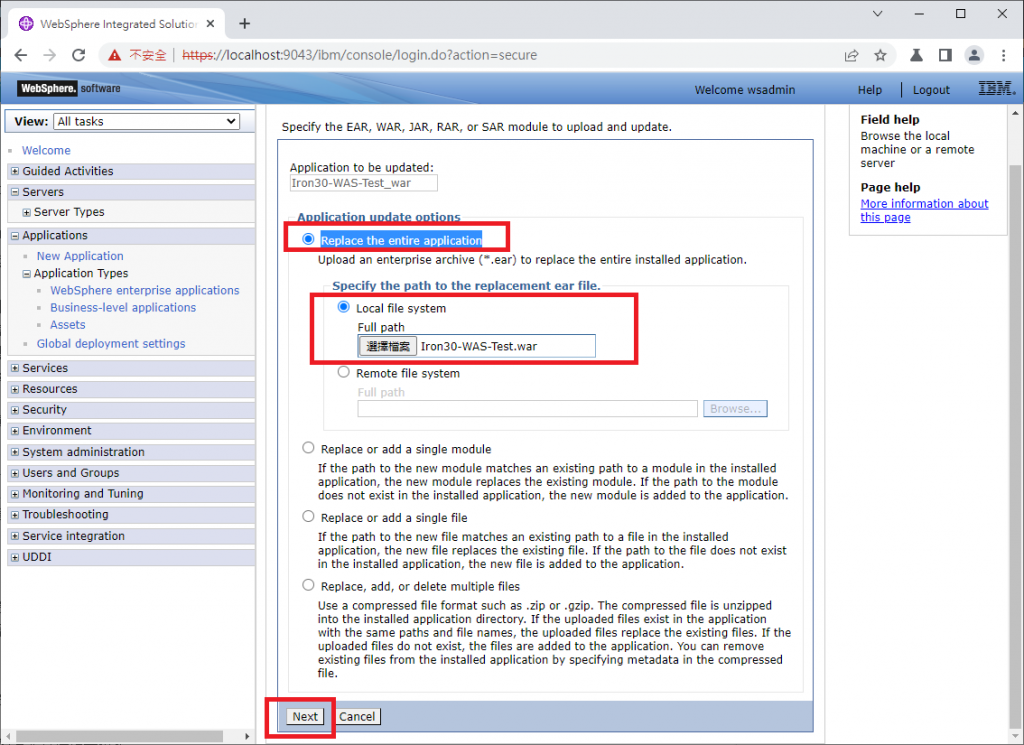The image size is (1024, 745).
Task: Open a new browser tab
Action: tap(244, 24)
